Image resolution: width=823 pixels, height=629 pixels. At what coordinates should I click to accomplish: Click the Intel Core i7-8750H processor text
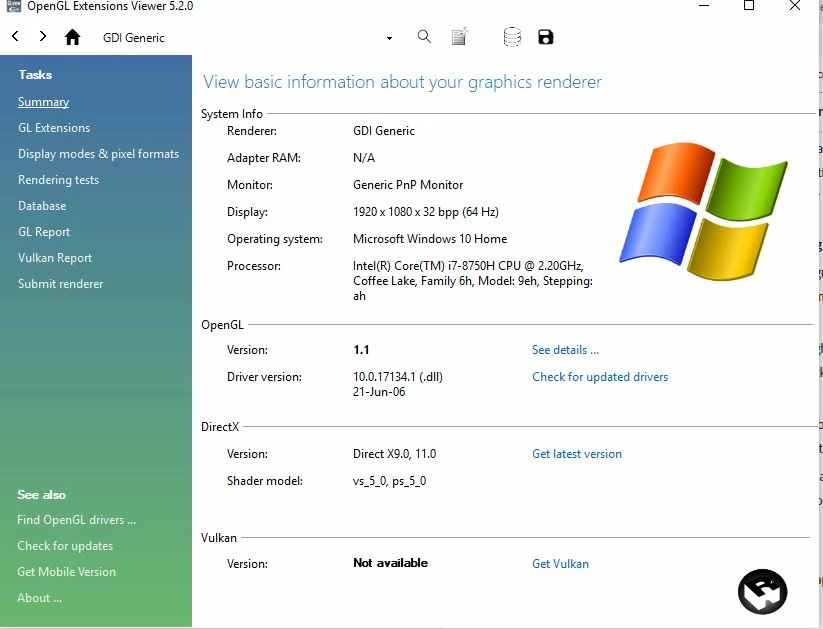473,281
